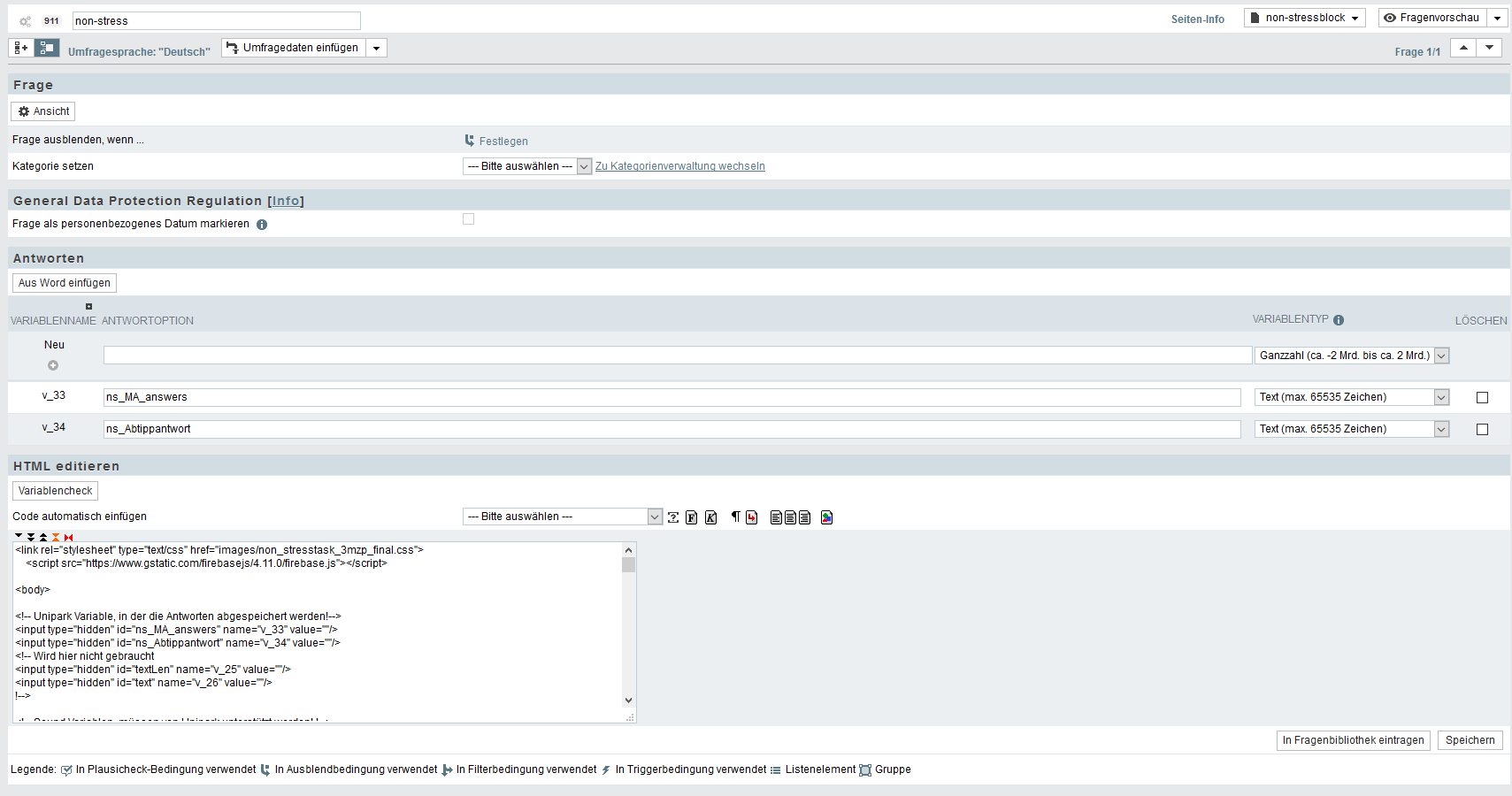Open the variable type dropdown for v_33
1512x796 pixels.
1352,397
